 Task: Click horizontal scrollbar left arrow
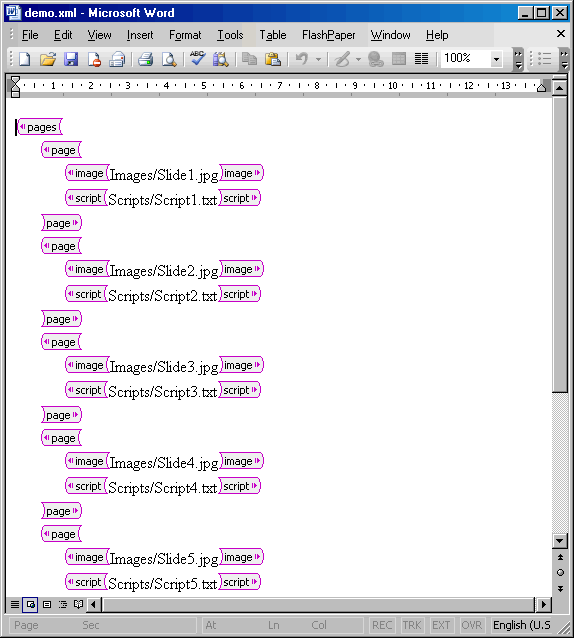(94, 605)
